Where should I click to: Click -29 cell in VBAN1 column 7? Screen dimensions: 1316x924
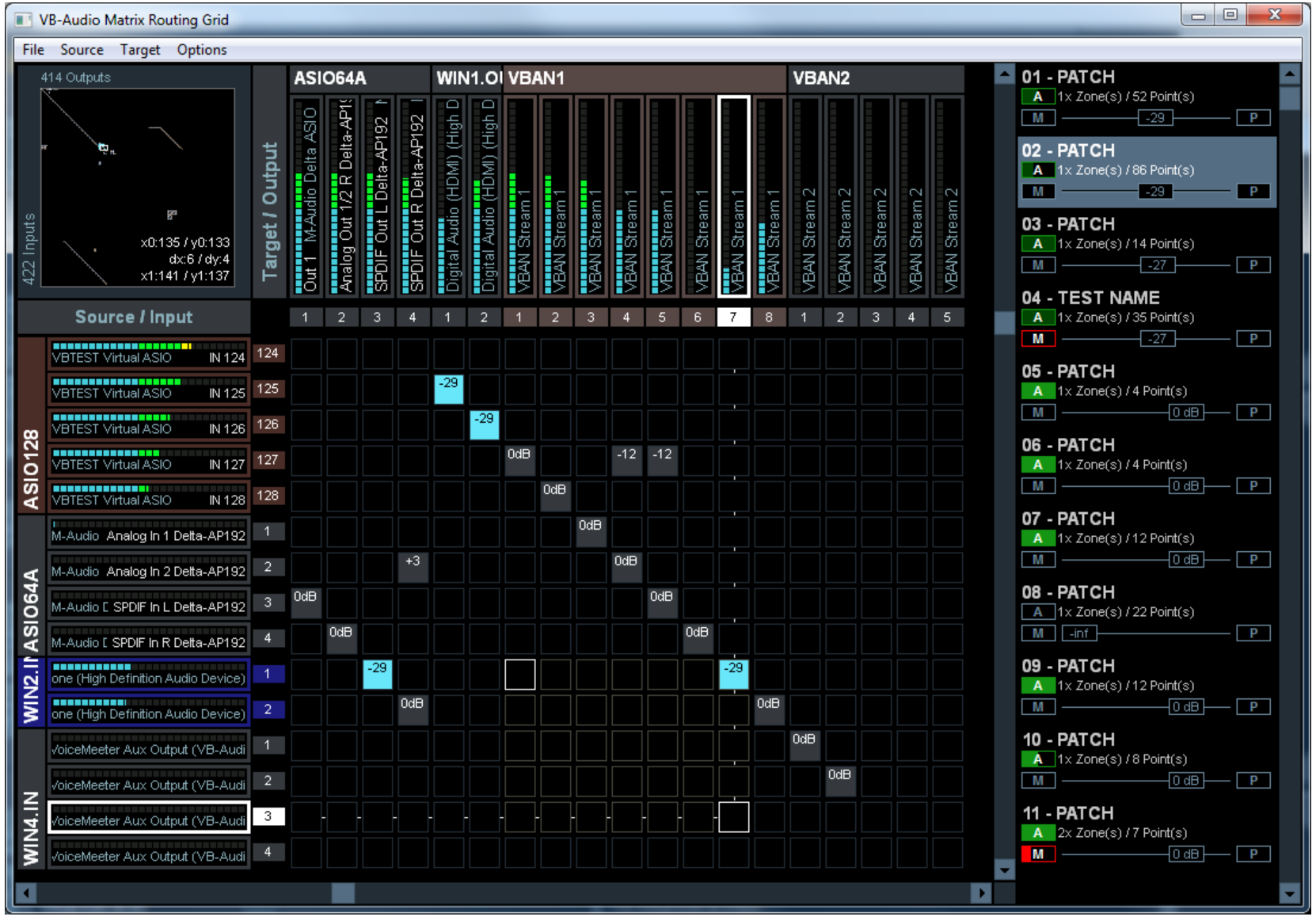733,674
